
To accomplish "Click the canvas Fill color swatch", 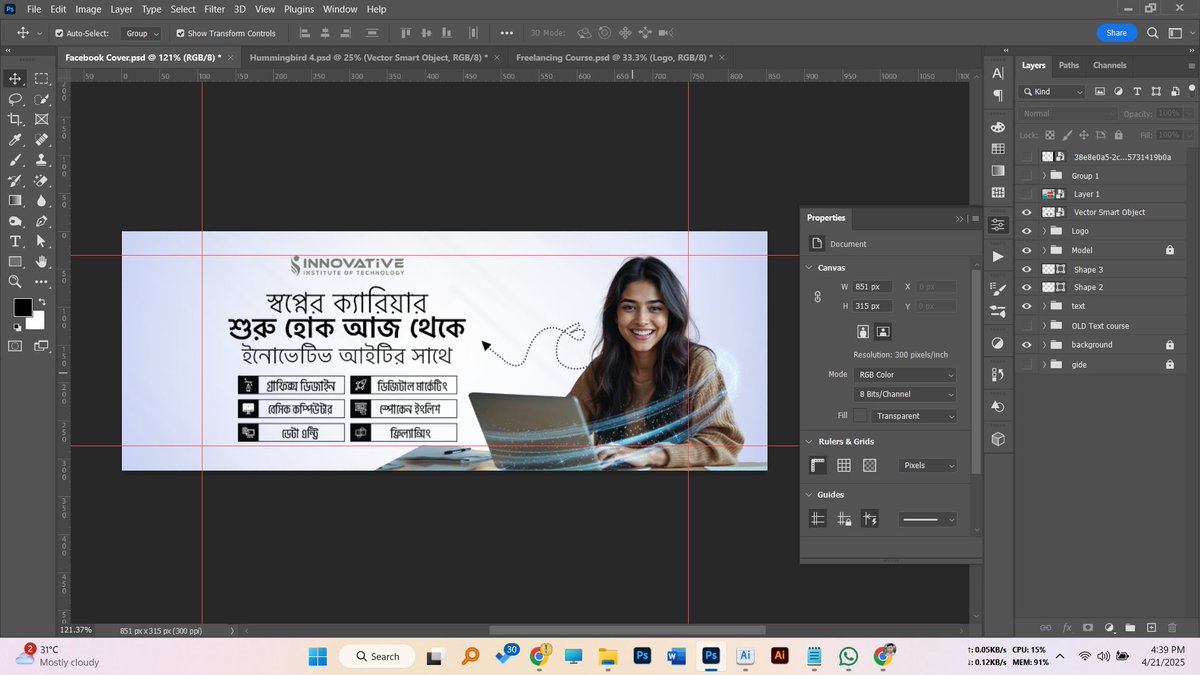I will (x=860, y=415).
